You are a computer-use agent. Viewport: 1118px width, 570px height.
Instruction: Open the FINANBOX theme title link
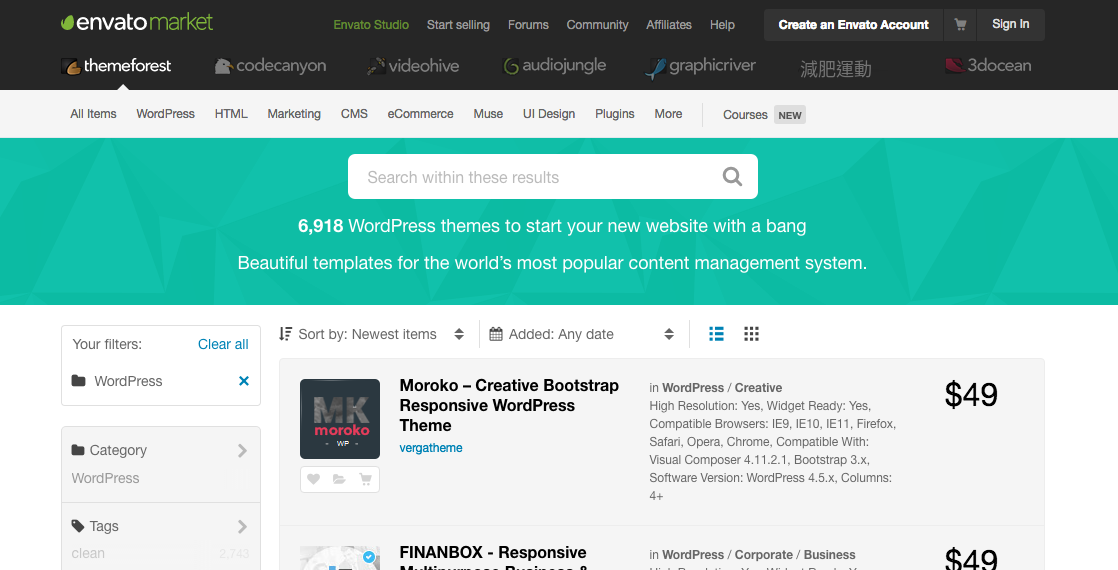[x=493, y=560]
